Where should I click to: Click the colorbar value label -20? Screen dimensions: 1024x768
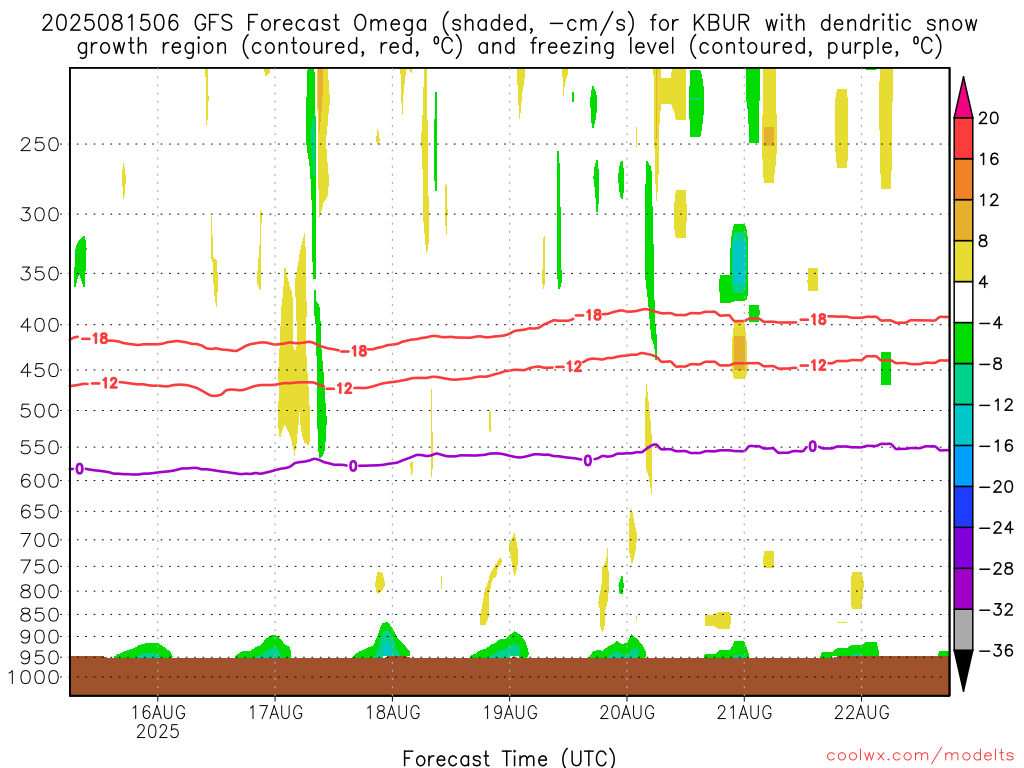[x=996, y=487]
